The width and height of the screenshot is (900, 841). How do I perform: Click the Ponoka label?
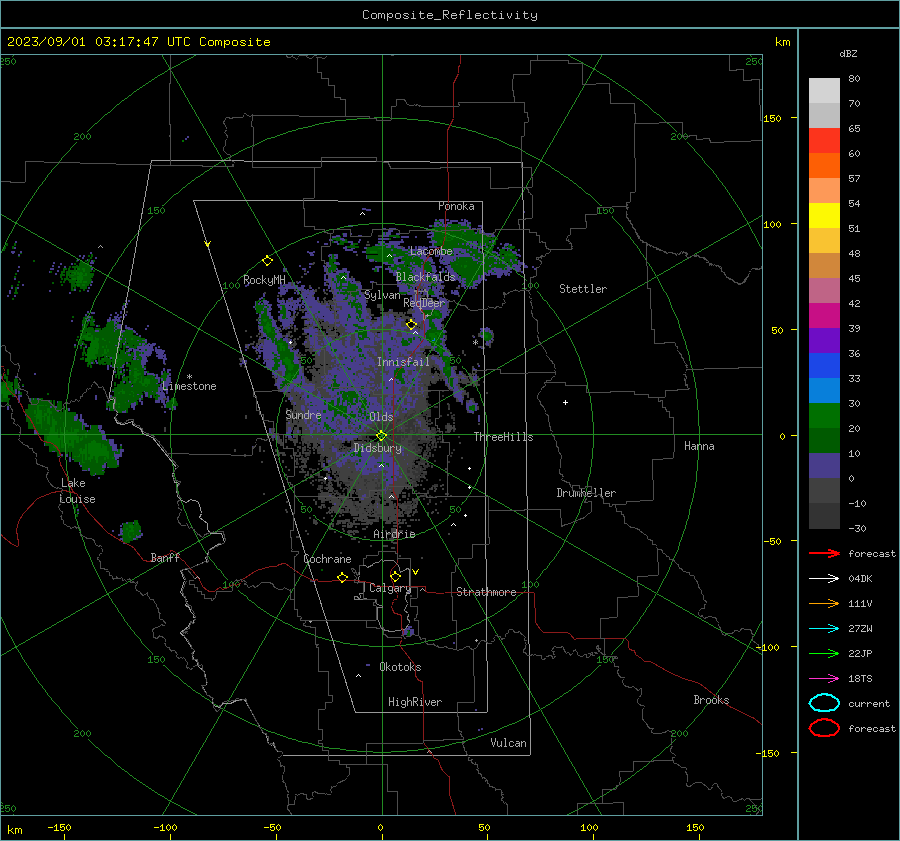click(456, 206)
